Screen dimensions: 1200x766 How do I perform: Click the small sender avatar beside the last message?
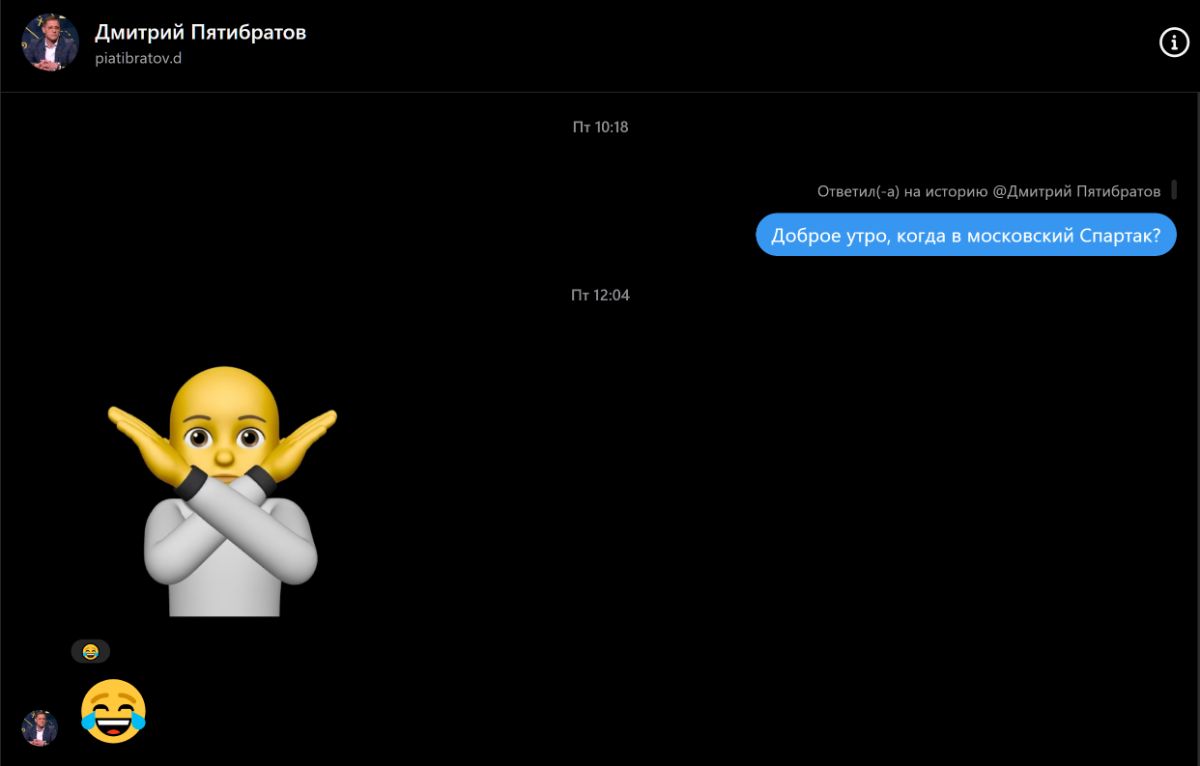[40, 728]
